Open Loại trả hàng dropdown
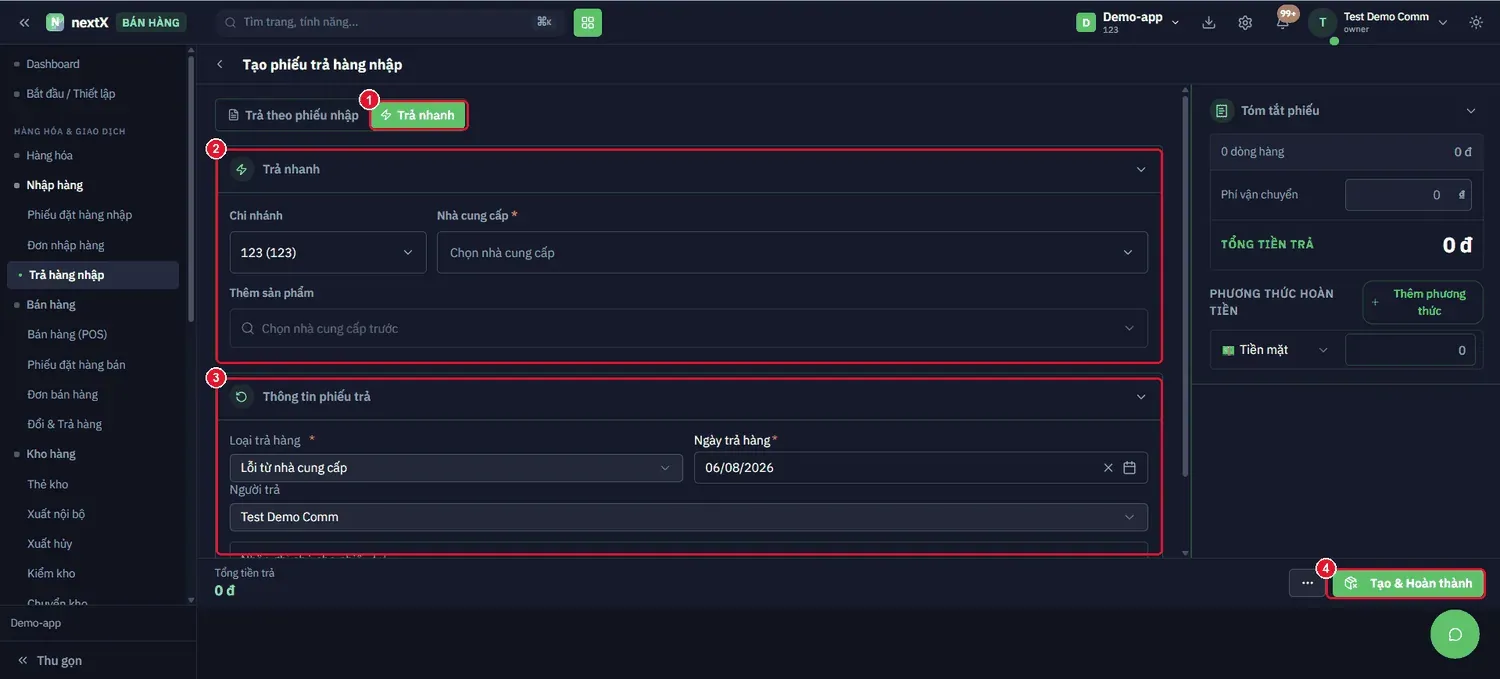Screen dimensions: 1500x679 (456, 468)
